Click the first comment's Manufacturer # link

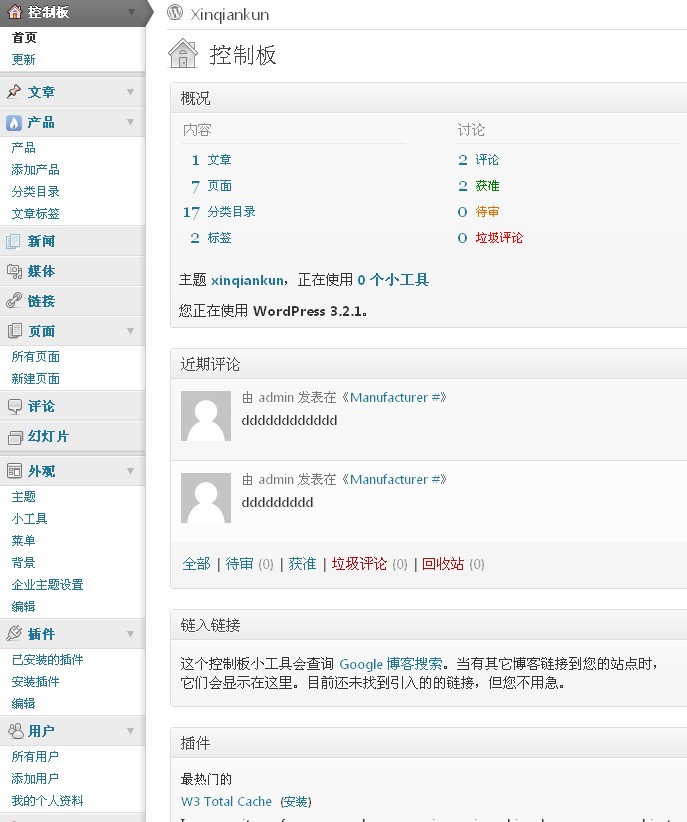[x=398, y=398]
